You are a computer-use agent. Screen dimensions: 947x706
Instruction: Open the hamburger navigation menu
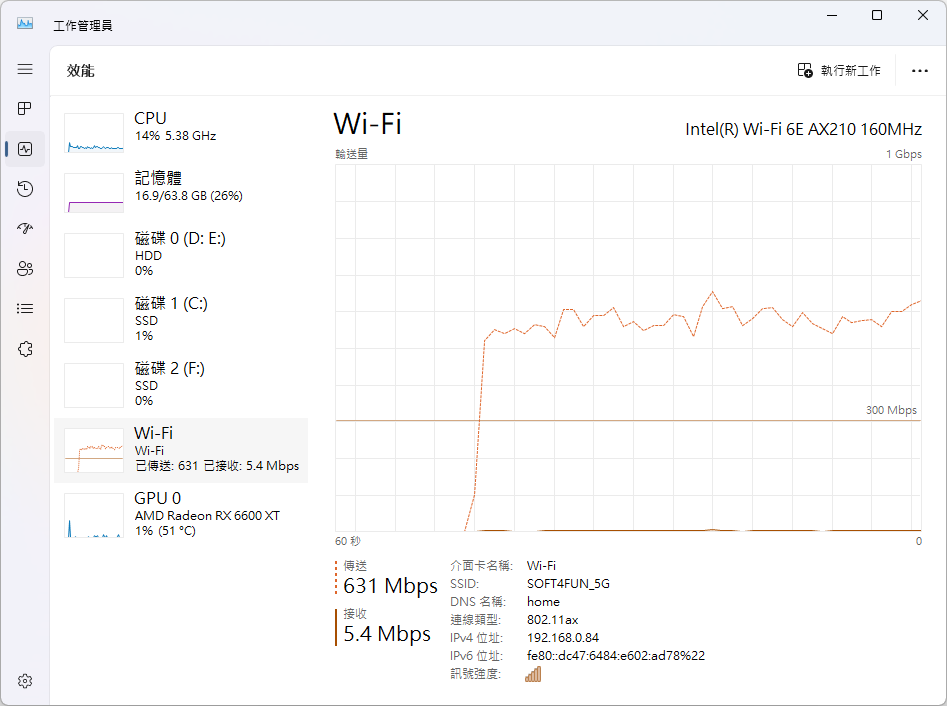(25, 69)
